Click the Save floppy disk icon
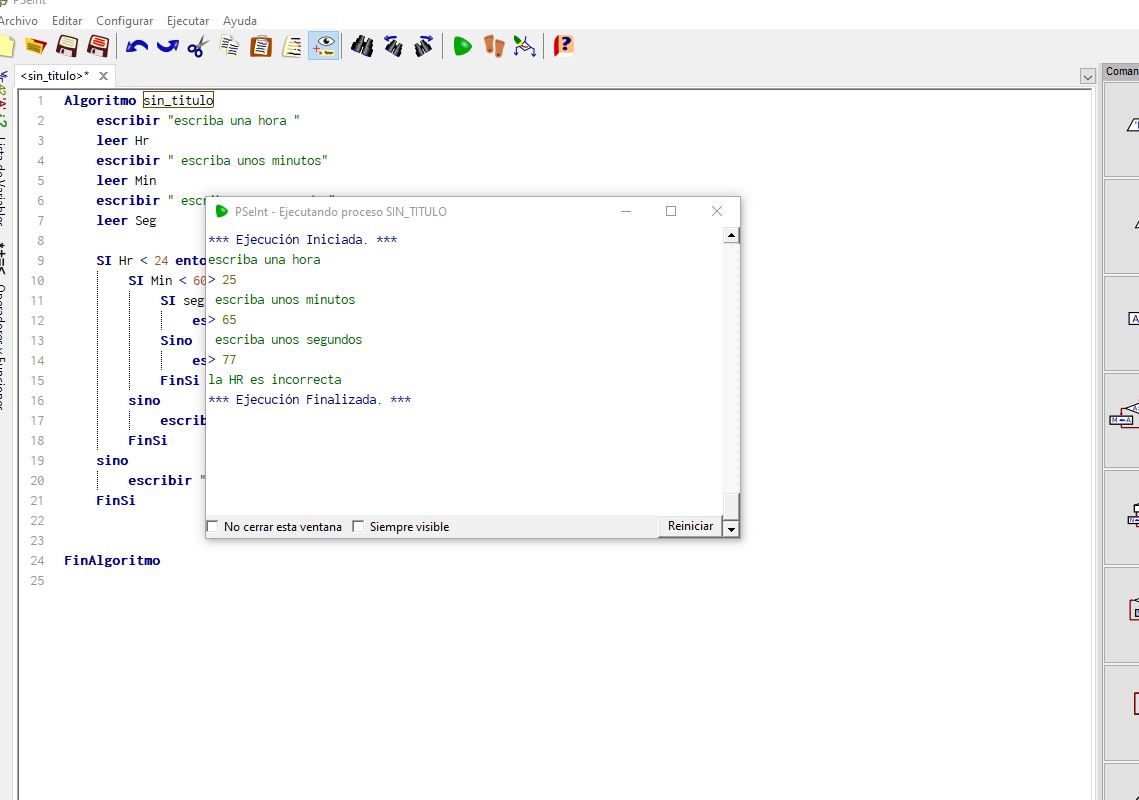Screen dimensions: 1139x800 pyautogui.click(x=67, y=46)
